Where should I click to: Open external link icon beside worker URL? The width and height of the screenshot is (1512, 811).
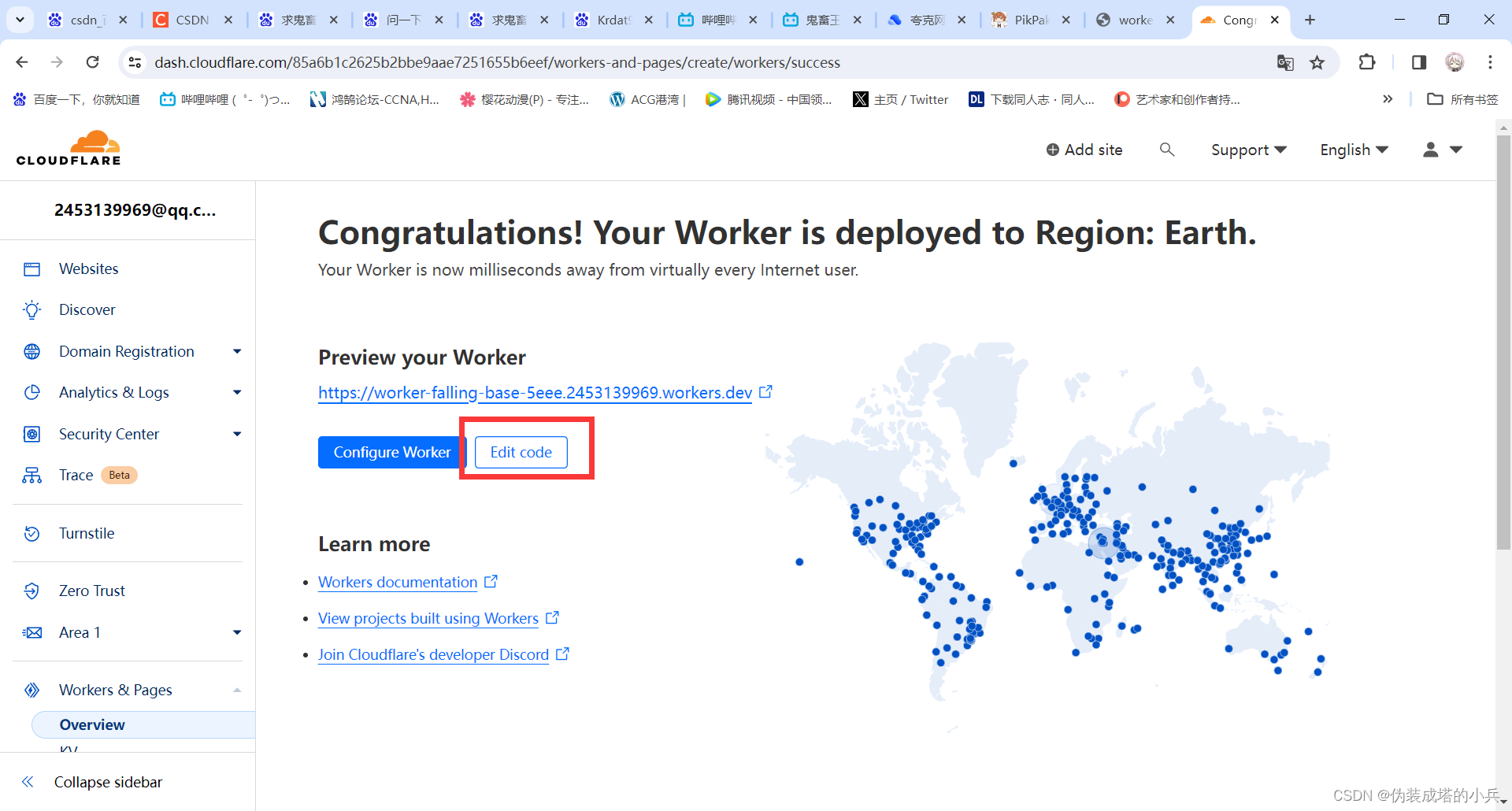[x=765, y=391]
